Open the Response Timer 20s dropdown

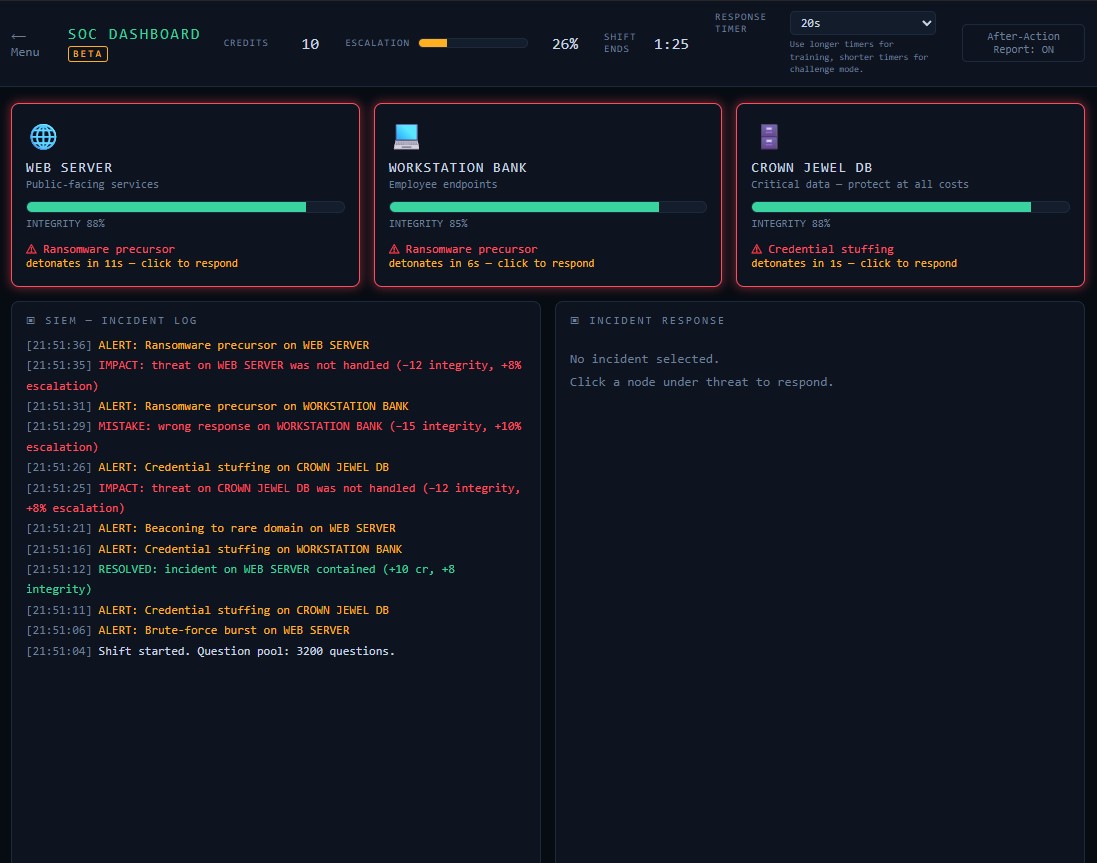863,23
